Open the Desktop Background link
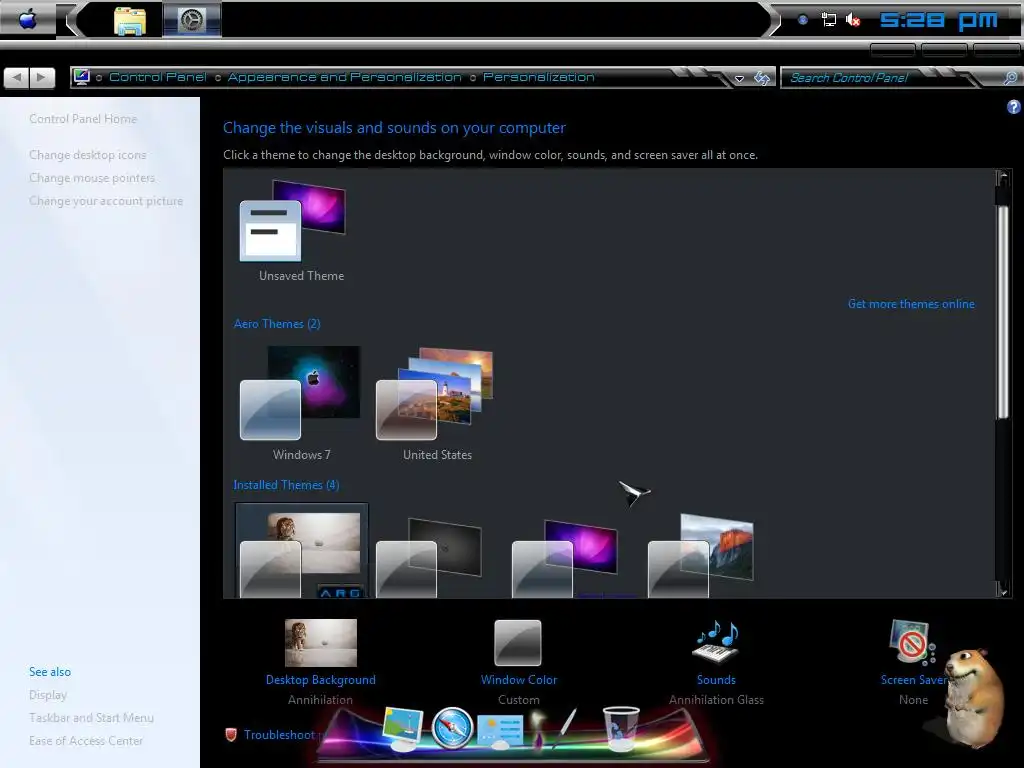Image resolution: width=1024 pixels, height=768 pixels. [321, 680]
